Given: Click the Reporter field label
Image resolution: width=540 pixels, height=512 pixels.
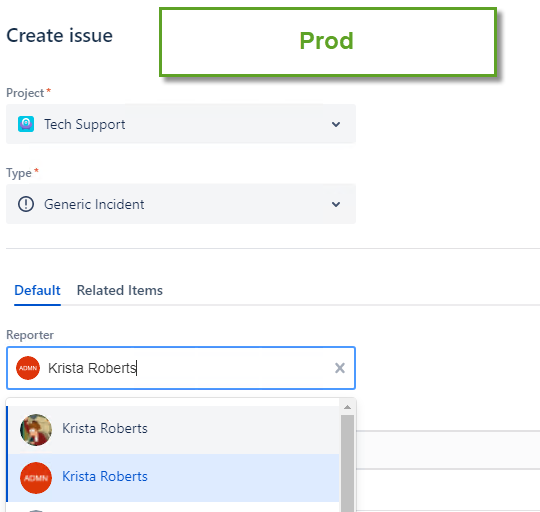Looking at the screenshot, I should [30, 335].
